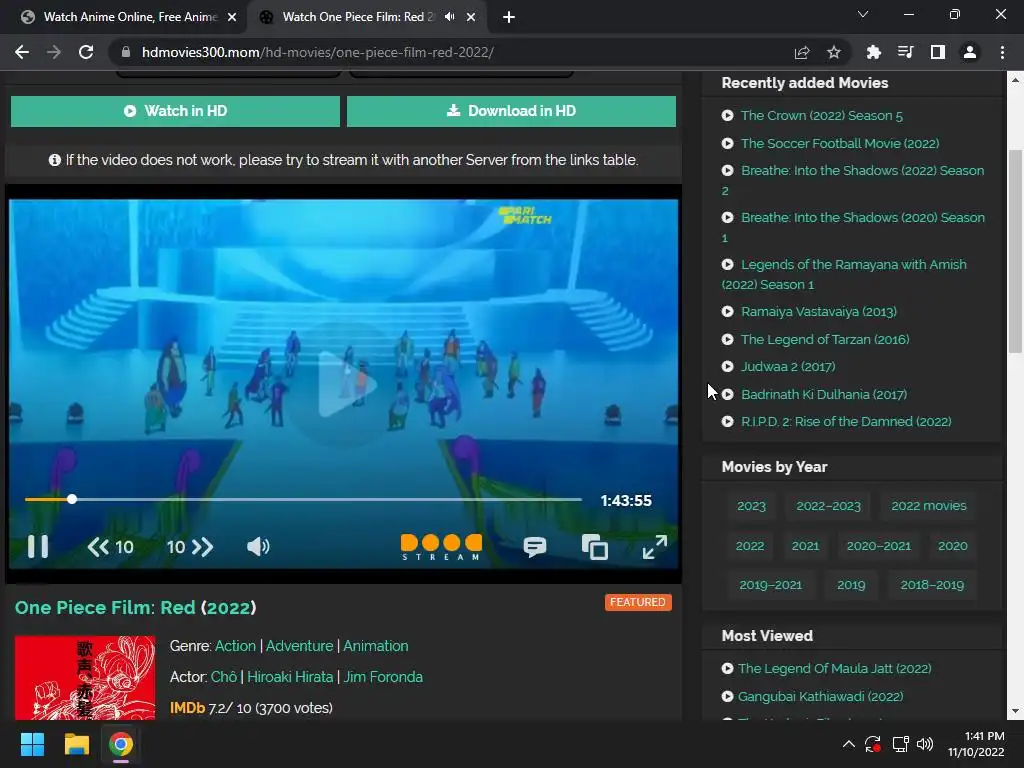Open R.I.P.D. 2: Rise of the Damned
This screenshot has width=1024, height=768.
[x=846, y=421]
